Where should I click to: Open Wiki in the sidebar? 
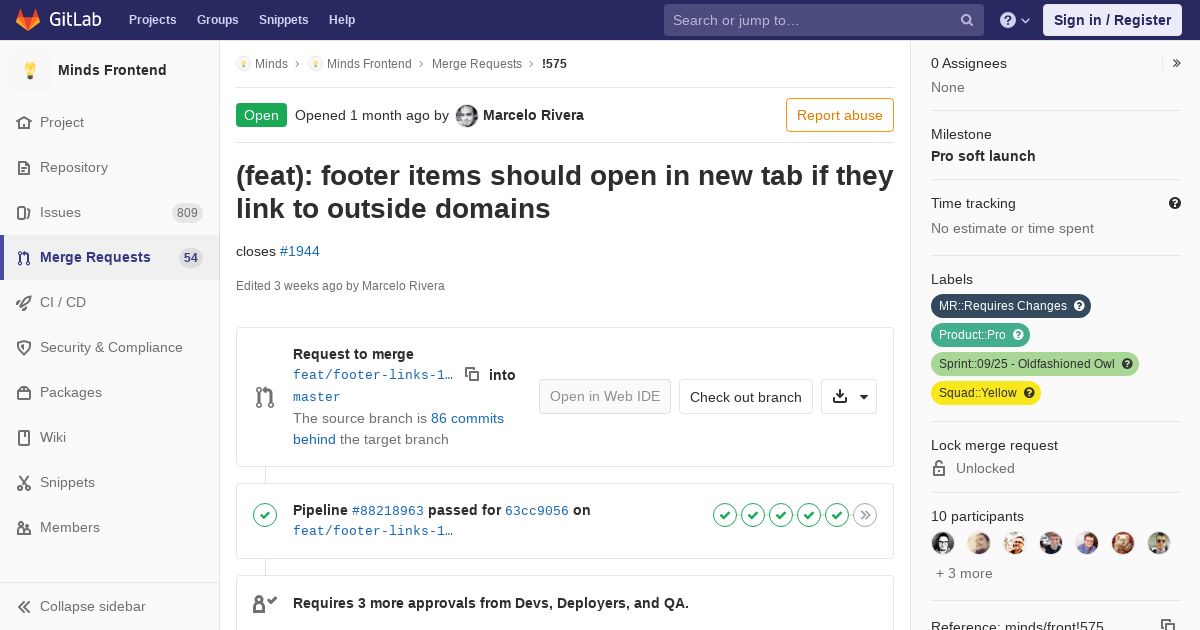[110, 437]
